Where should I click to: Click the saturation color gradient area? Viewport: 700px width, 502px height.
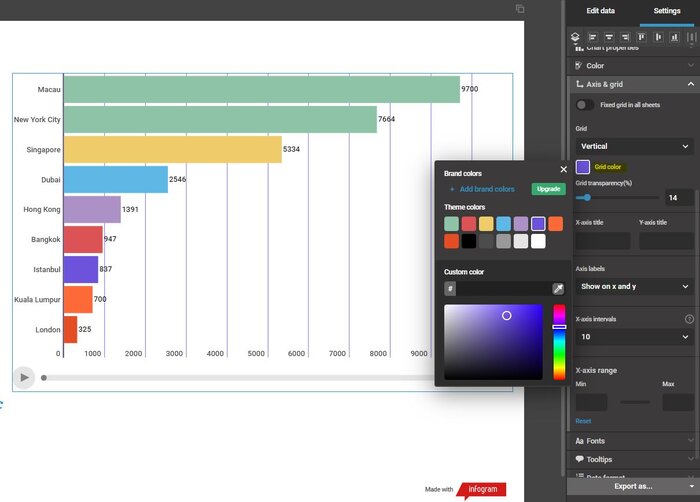493,342
